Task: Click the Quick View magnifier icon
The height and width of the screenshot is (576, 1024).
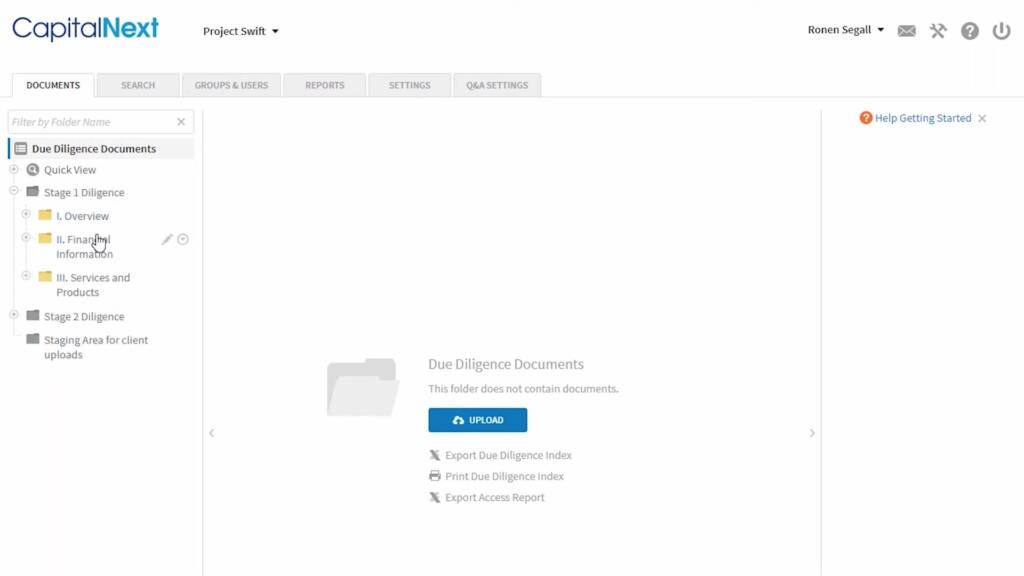Action: pos(33,170)
